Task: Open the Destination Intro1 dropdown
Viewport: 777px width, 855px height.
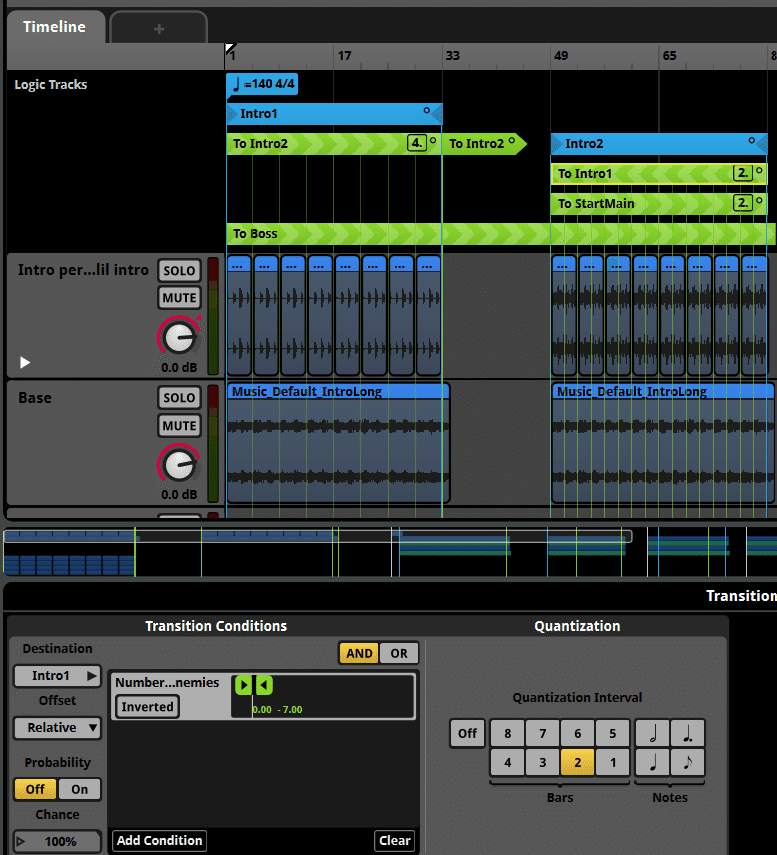Action: 58,676
